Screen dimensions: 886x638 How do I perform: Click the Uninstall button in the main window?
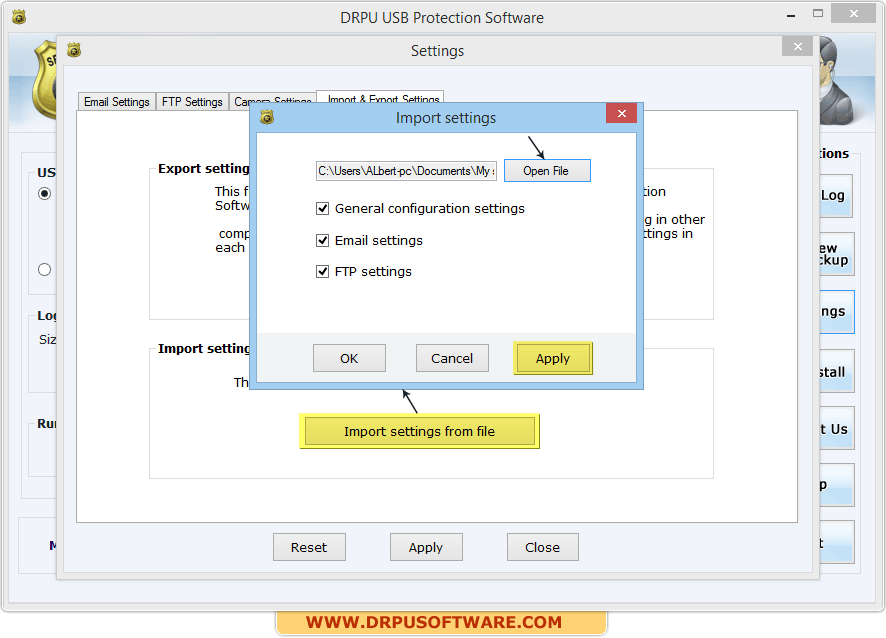837,371
